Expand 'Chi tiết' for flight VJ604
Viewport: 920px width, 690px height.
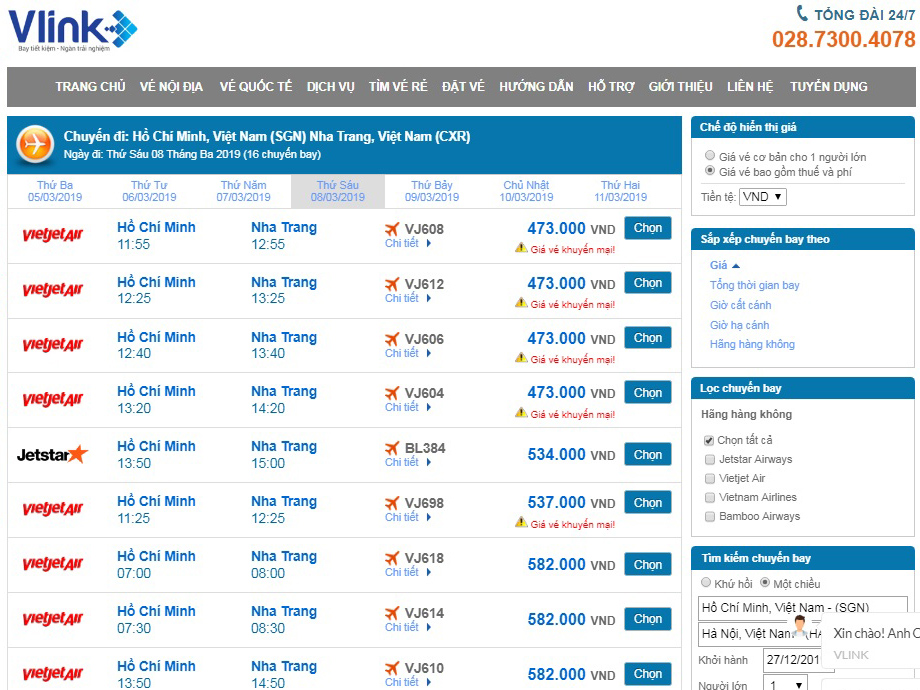pyautogui.click(x=408, y=407)
